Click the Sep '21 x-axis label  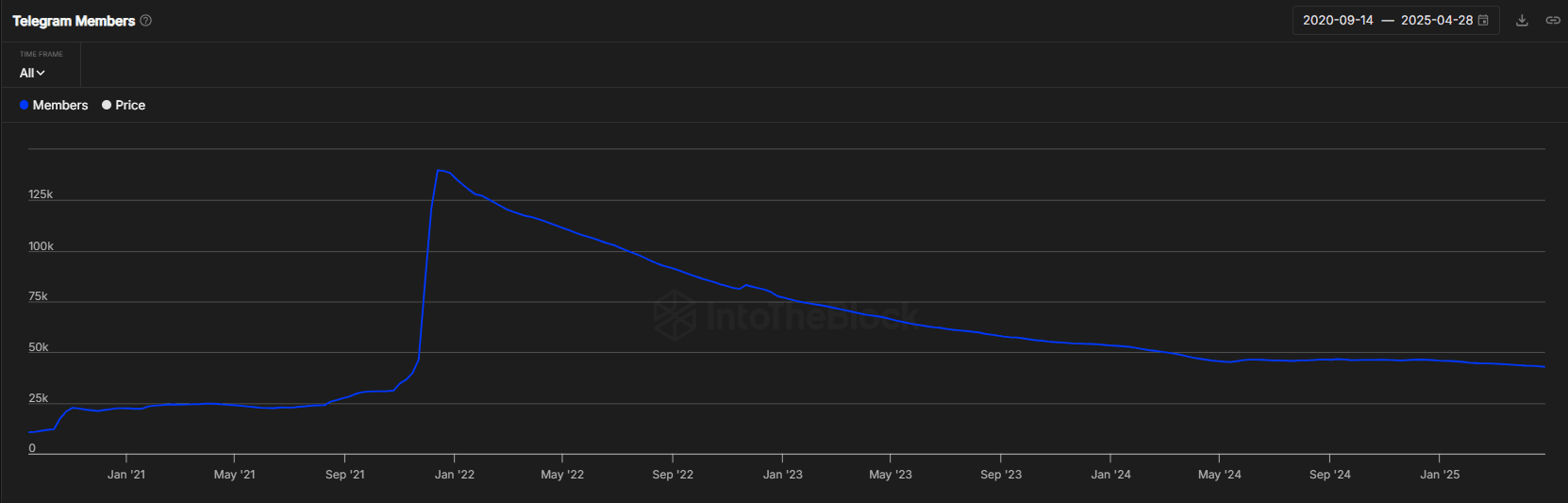pyautogui.click(x=344, y=475)
